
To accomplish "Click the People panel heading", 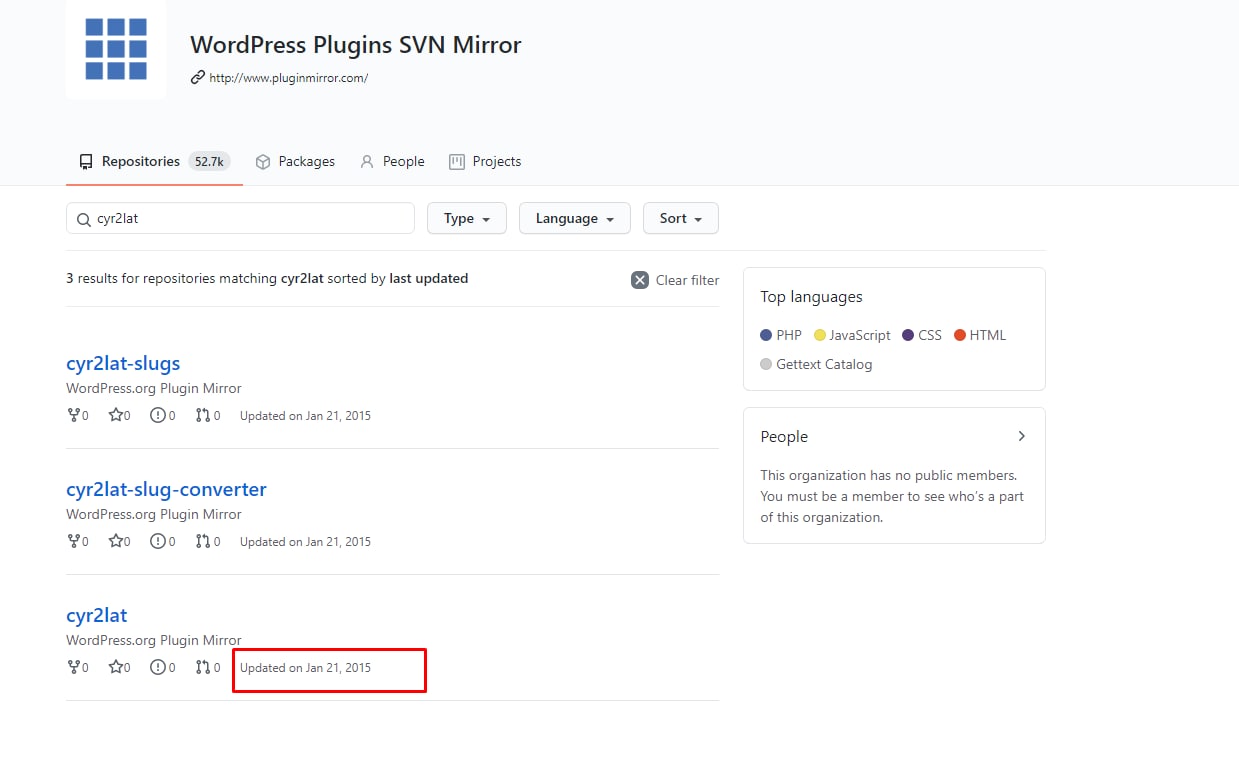I will (784, 437).
